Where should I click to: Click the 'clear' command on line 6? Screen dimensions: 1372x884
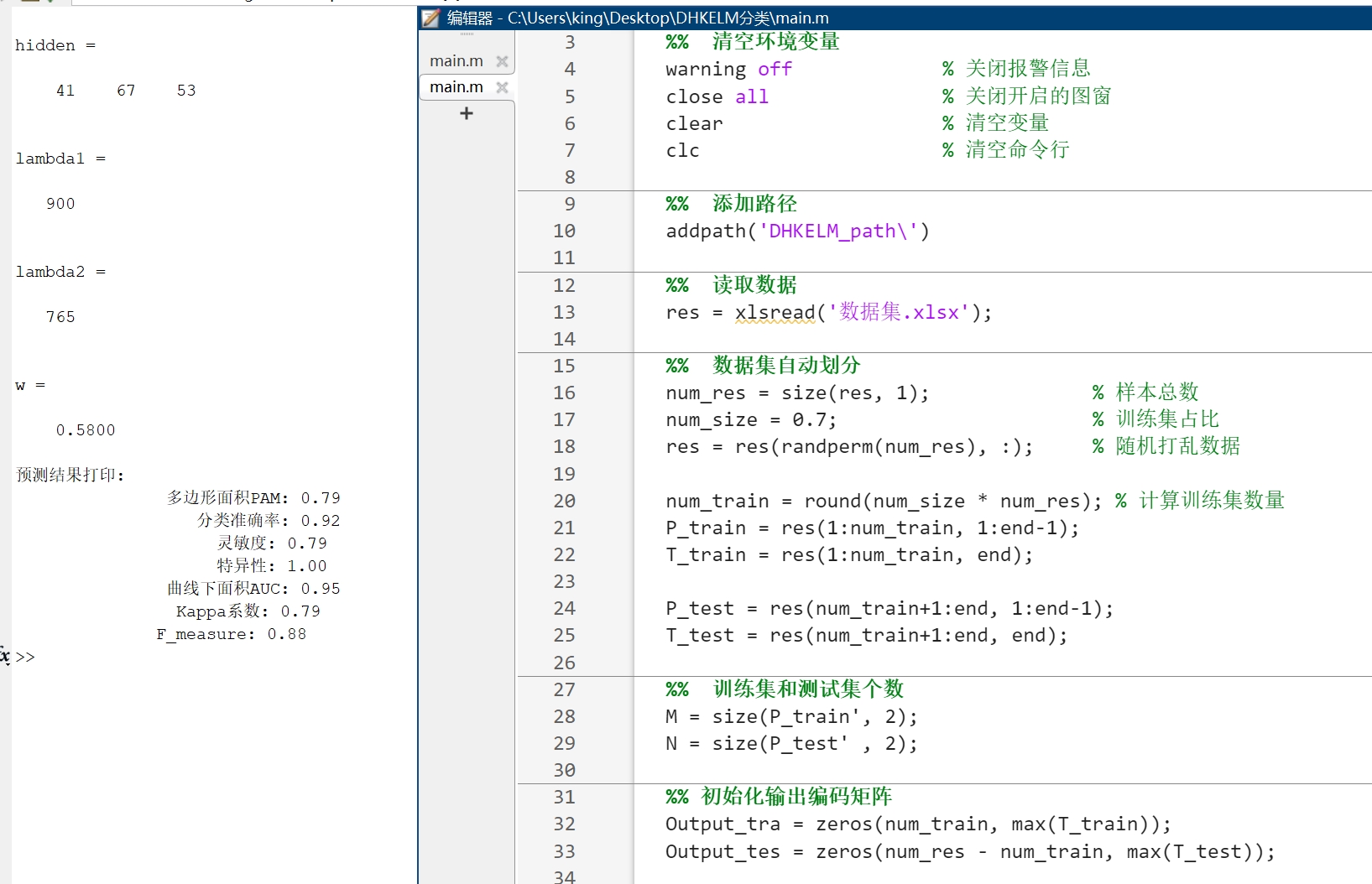pyautogui.click(x=694, y=124)
